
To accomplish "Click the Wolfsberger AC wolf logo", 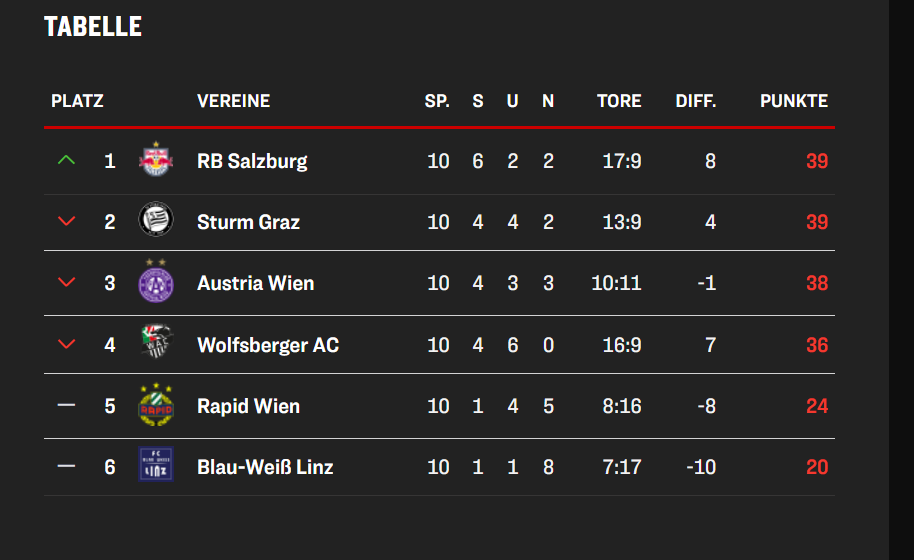I will [155, 344].
